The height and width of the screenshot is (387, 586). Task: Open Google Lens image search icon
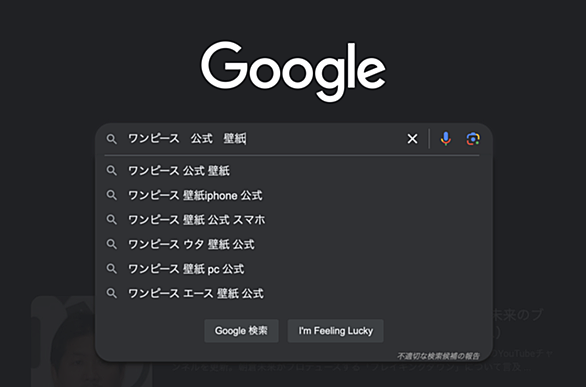pyautogui.click(x=473, y=139)
